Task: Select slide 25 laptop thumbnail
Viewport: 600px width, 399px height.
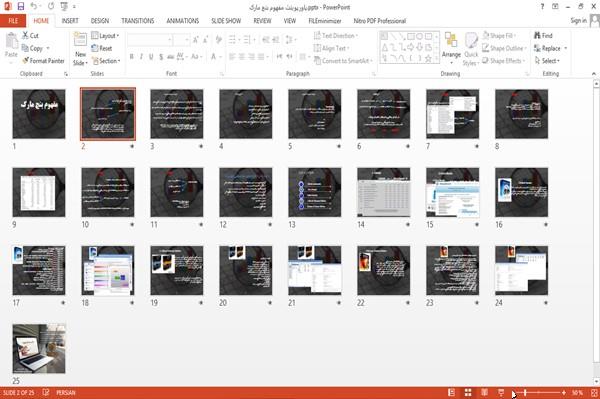Action: point(39,349)
